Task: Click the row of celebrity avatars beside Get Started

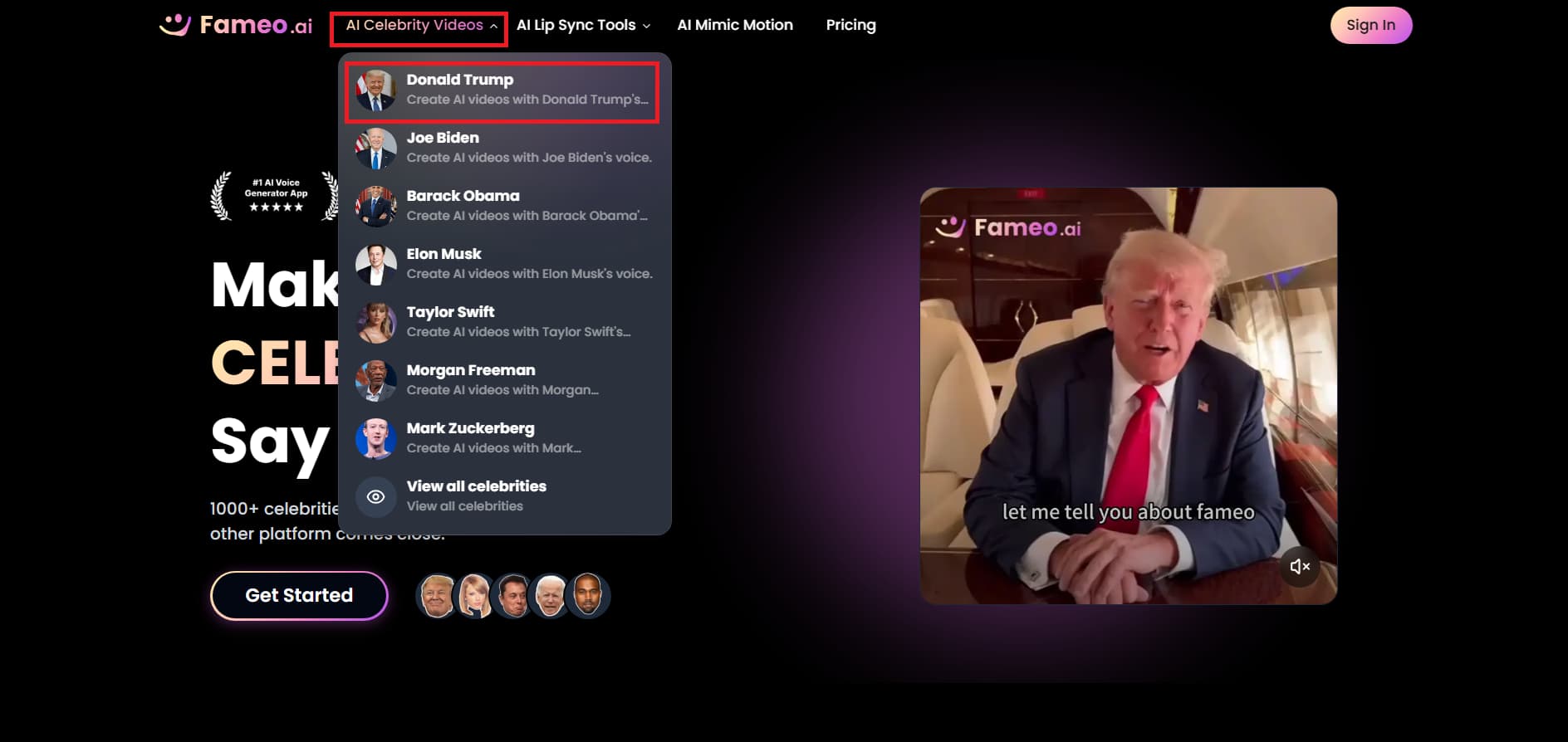Action: pyautogui.click(x=513, y=596)
